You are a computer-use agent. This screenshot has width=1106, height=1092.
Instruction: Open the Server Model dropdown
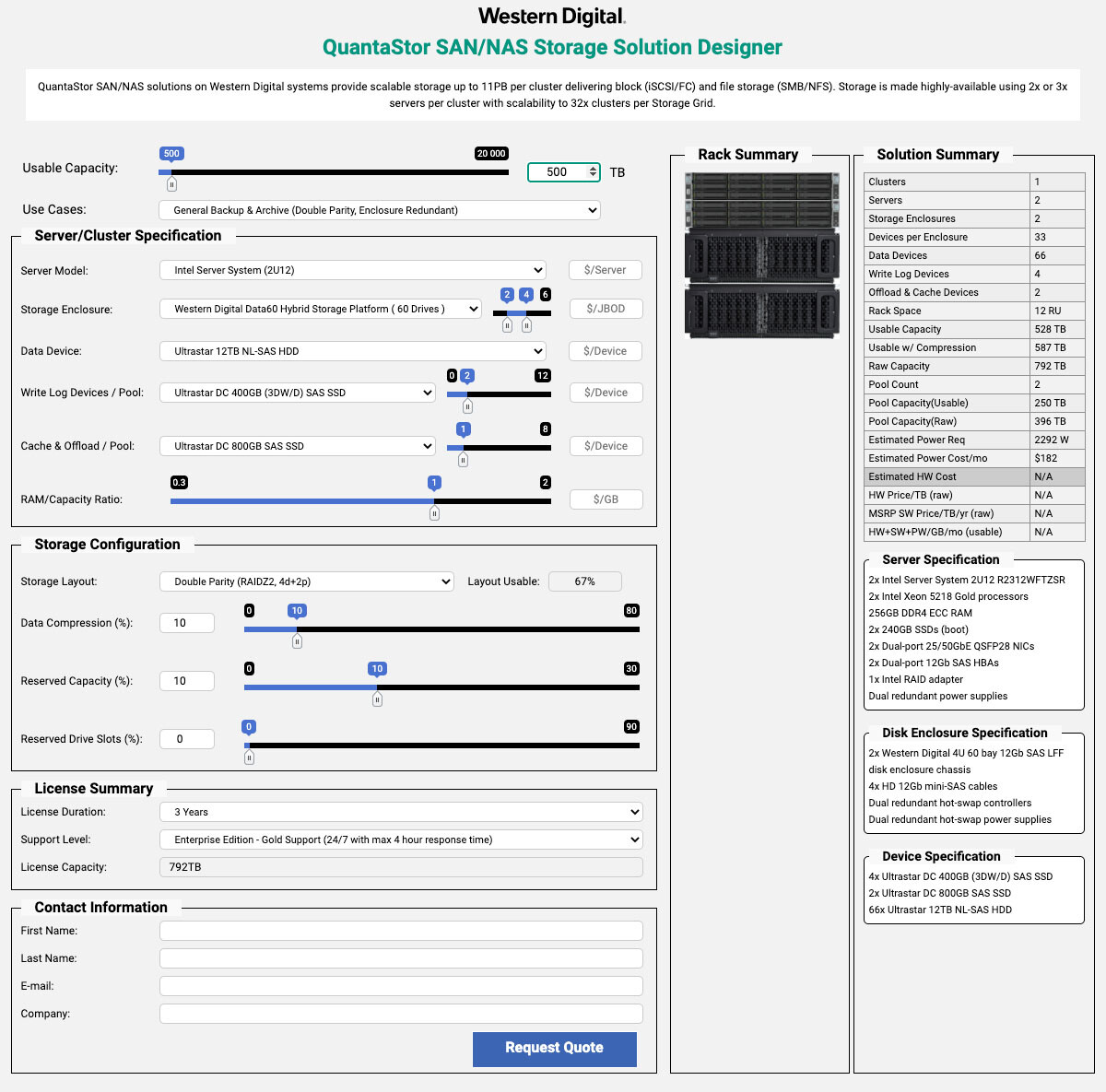pyautogui.click(x=353, y=270)
